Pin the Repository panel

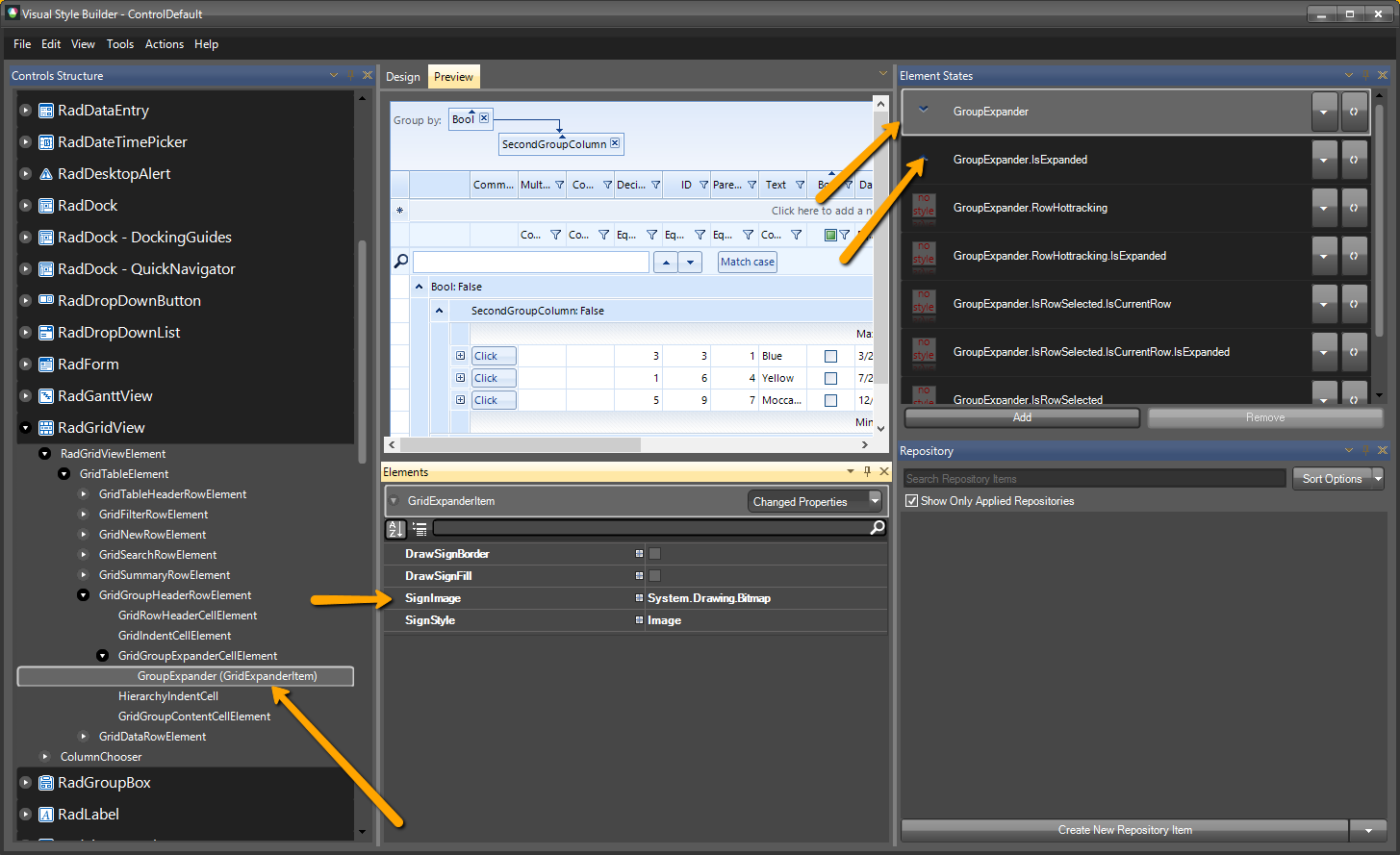[1365, 450]
